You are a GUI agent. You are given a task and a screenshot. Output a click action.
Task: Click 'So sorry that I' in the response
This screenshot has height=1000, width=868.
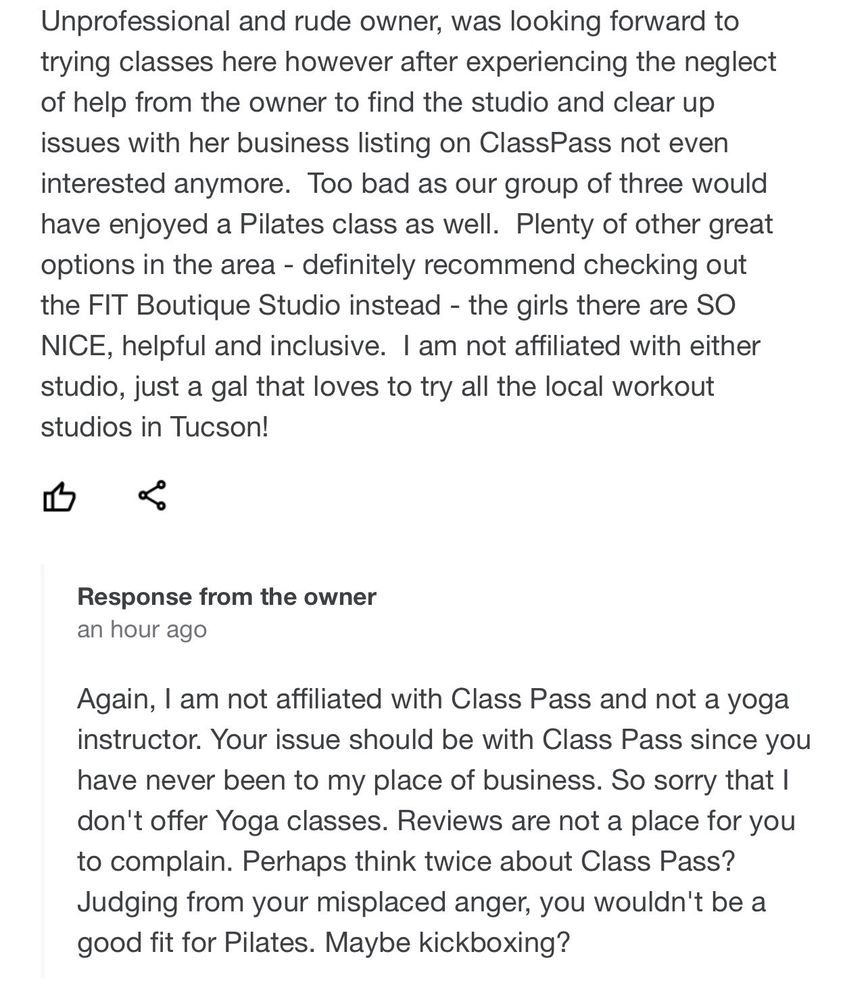(x=700, y=781)
